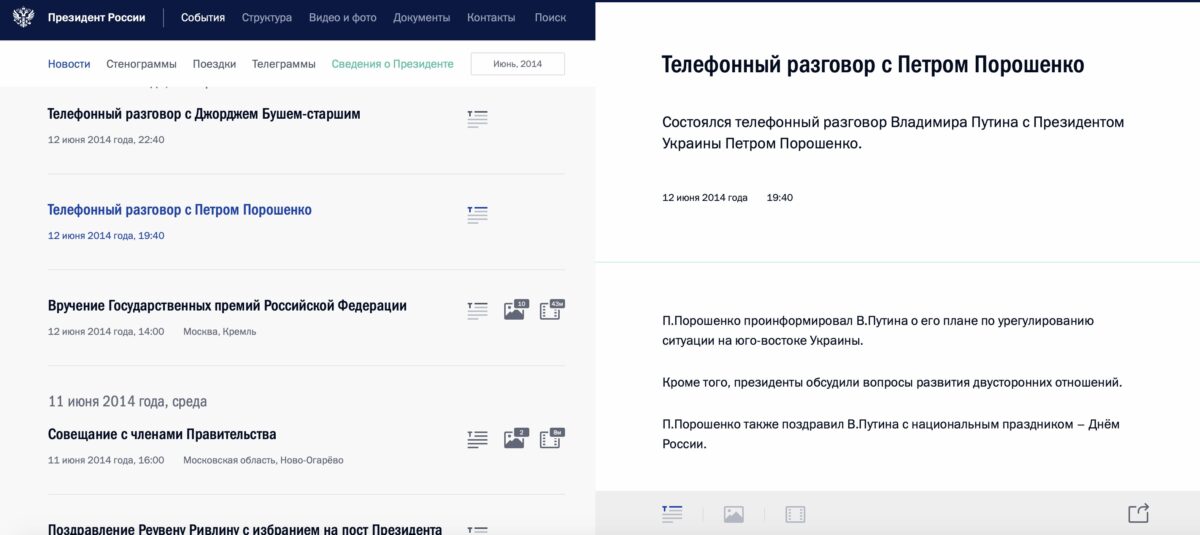
Task: Click the date 12 июня 2014 года, 22:40
Action: point(106,140)
